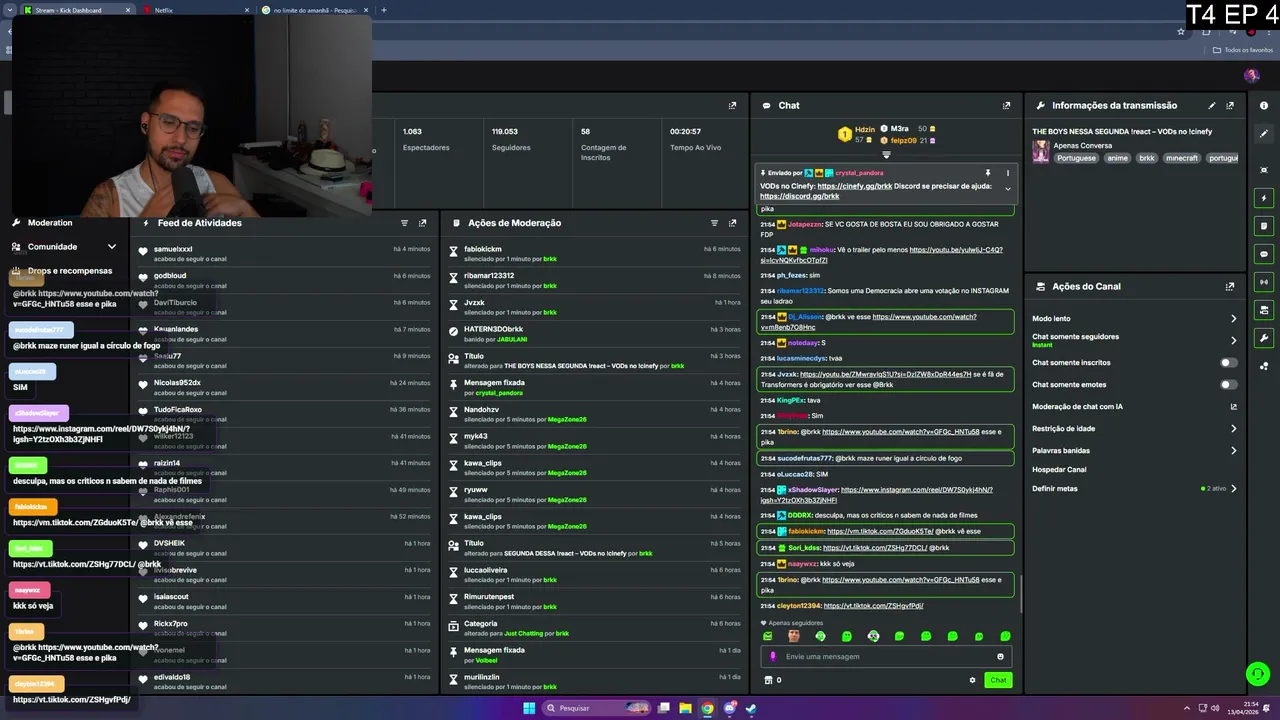
Task: Toggle Chat somente emotes switch
Action: click(1228, 385)
